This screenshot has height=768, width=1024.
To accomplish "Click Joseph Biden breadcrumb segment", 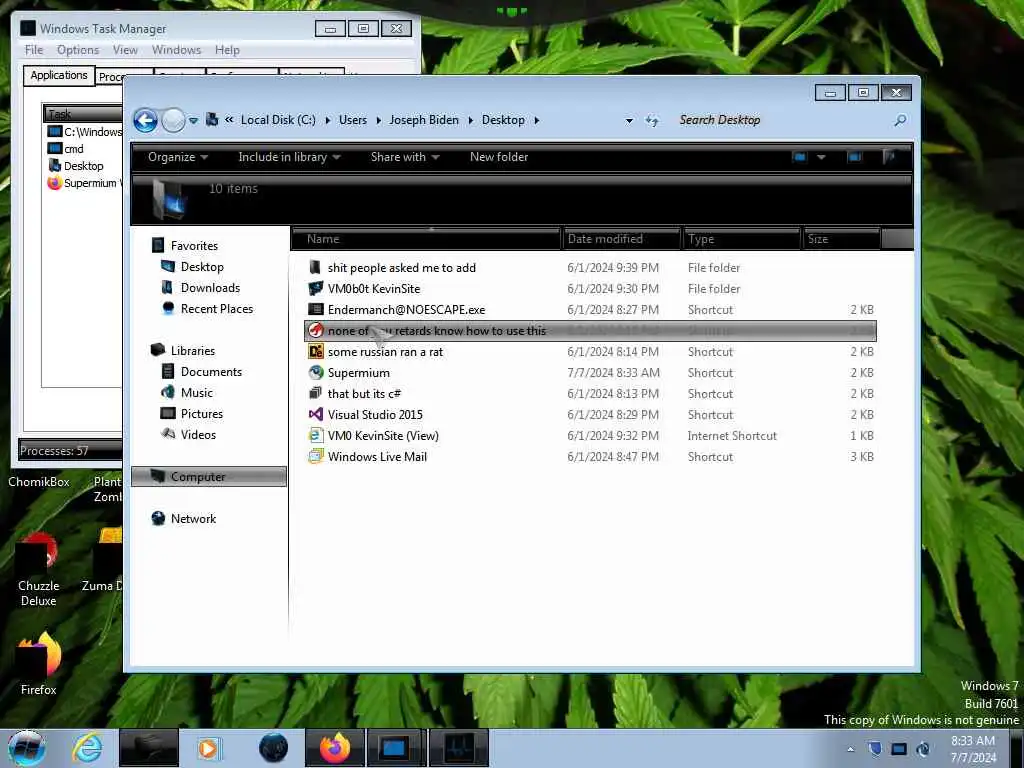I will [424, 120].
